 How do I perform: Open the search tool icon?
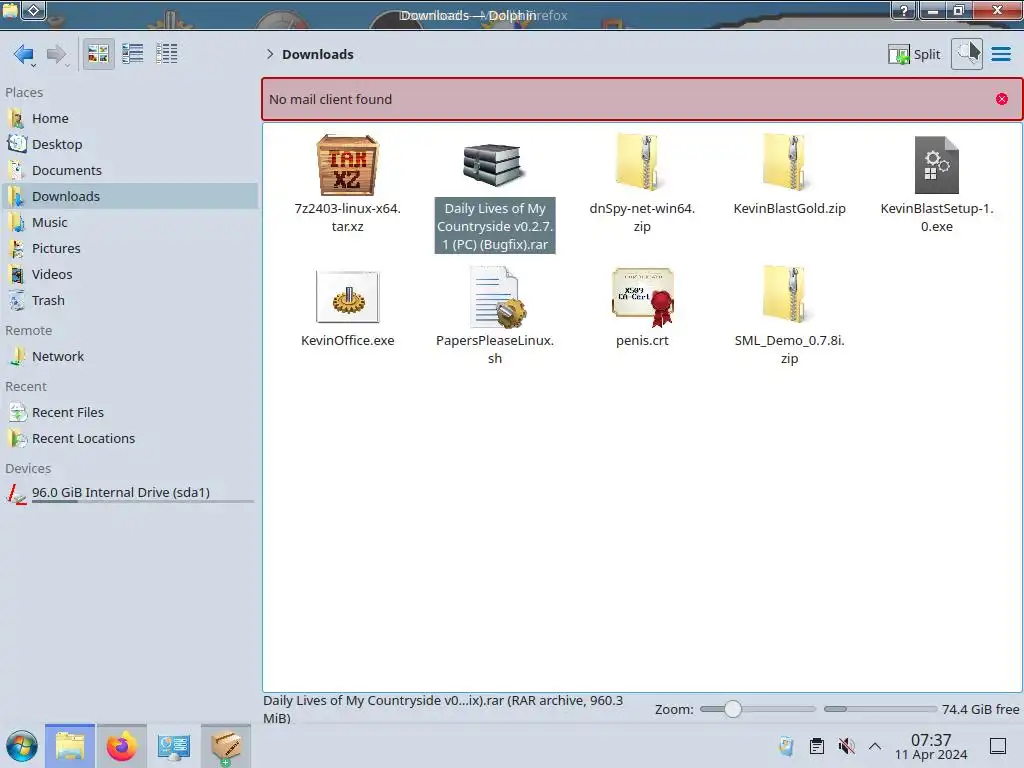coord(967,54)
